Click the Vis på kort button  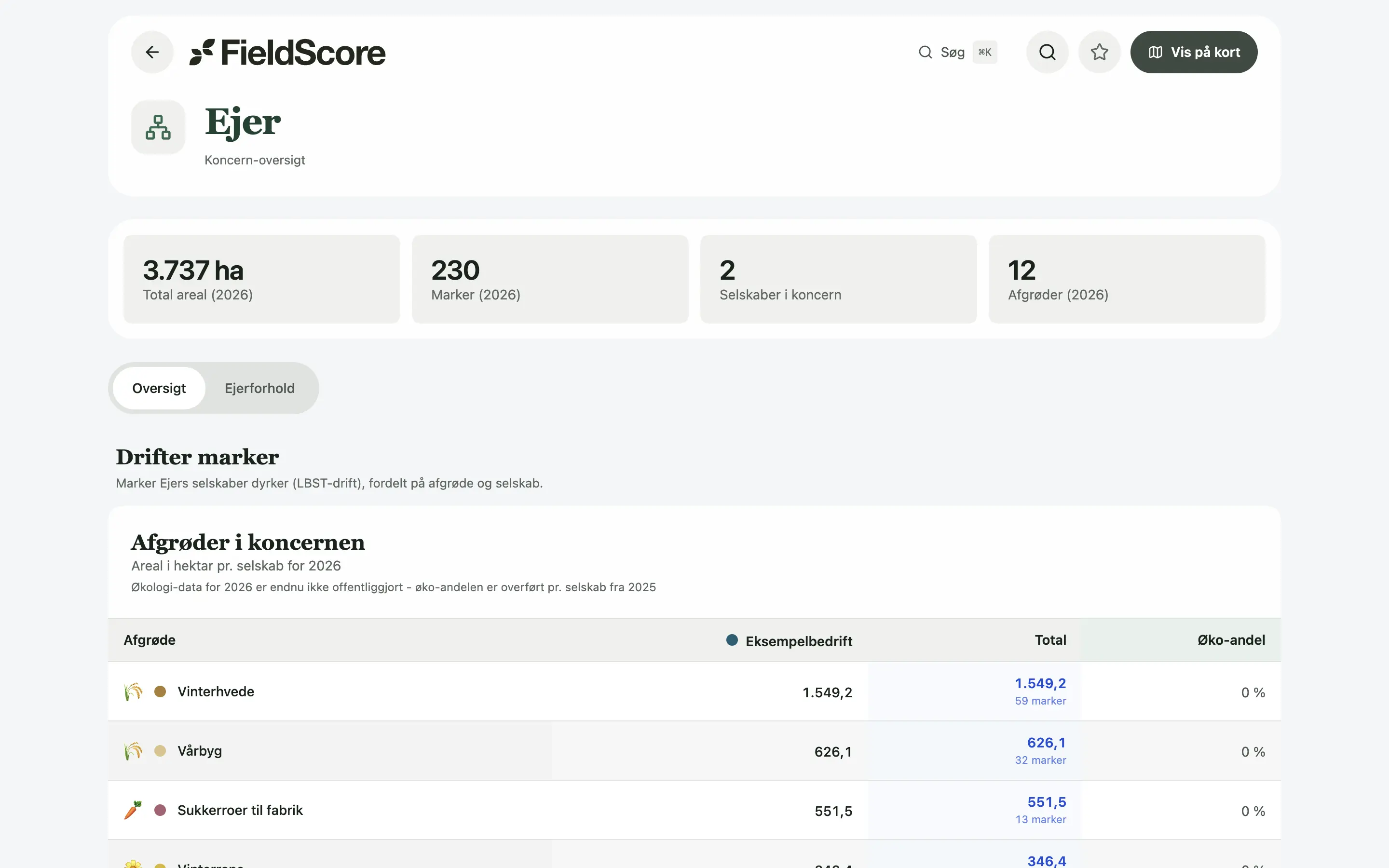(x=1194, y=52)
